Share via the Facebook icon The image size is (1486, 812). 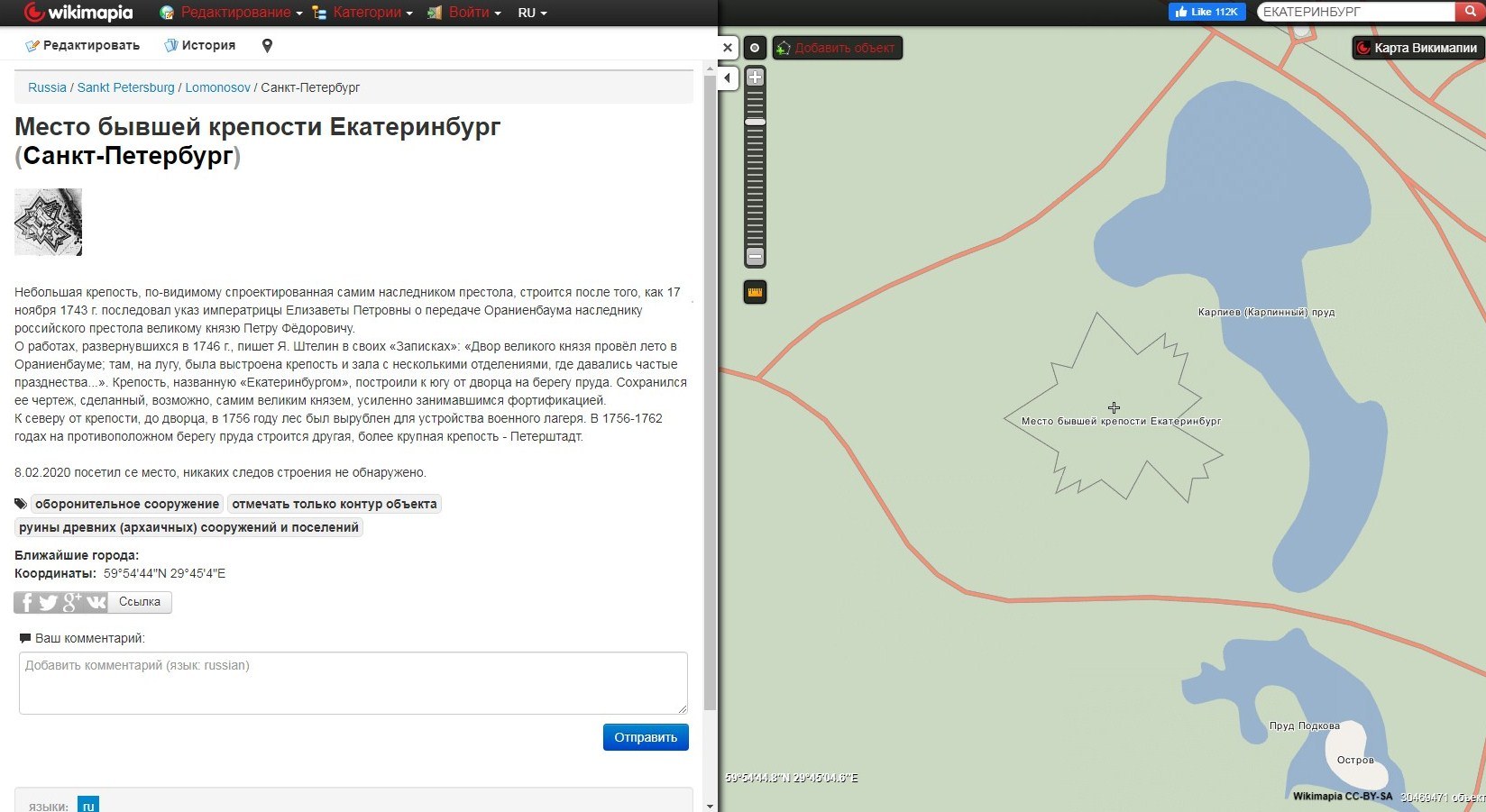26,602
